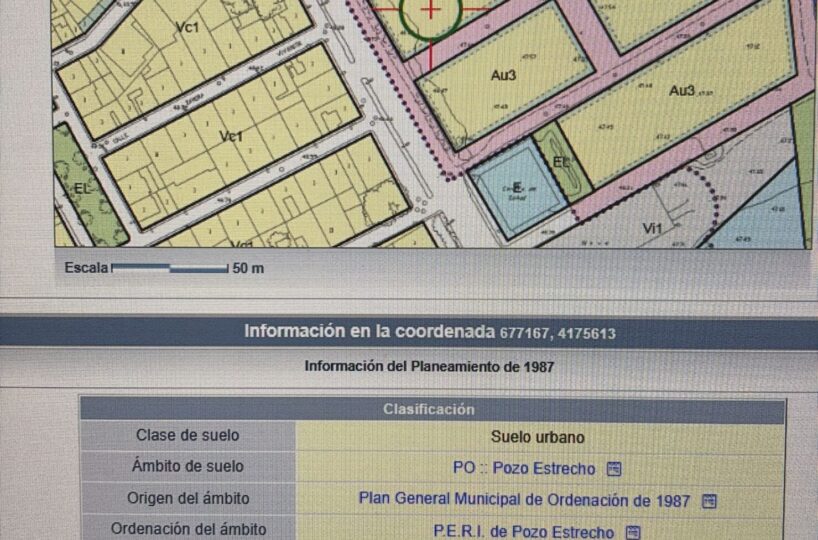Click the Vi1 zone on the map
The height and width of the screenshot is (540, 818).
click(x=652, y=229)
